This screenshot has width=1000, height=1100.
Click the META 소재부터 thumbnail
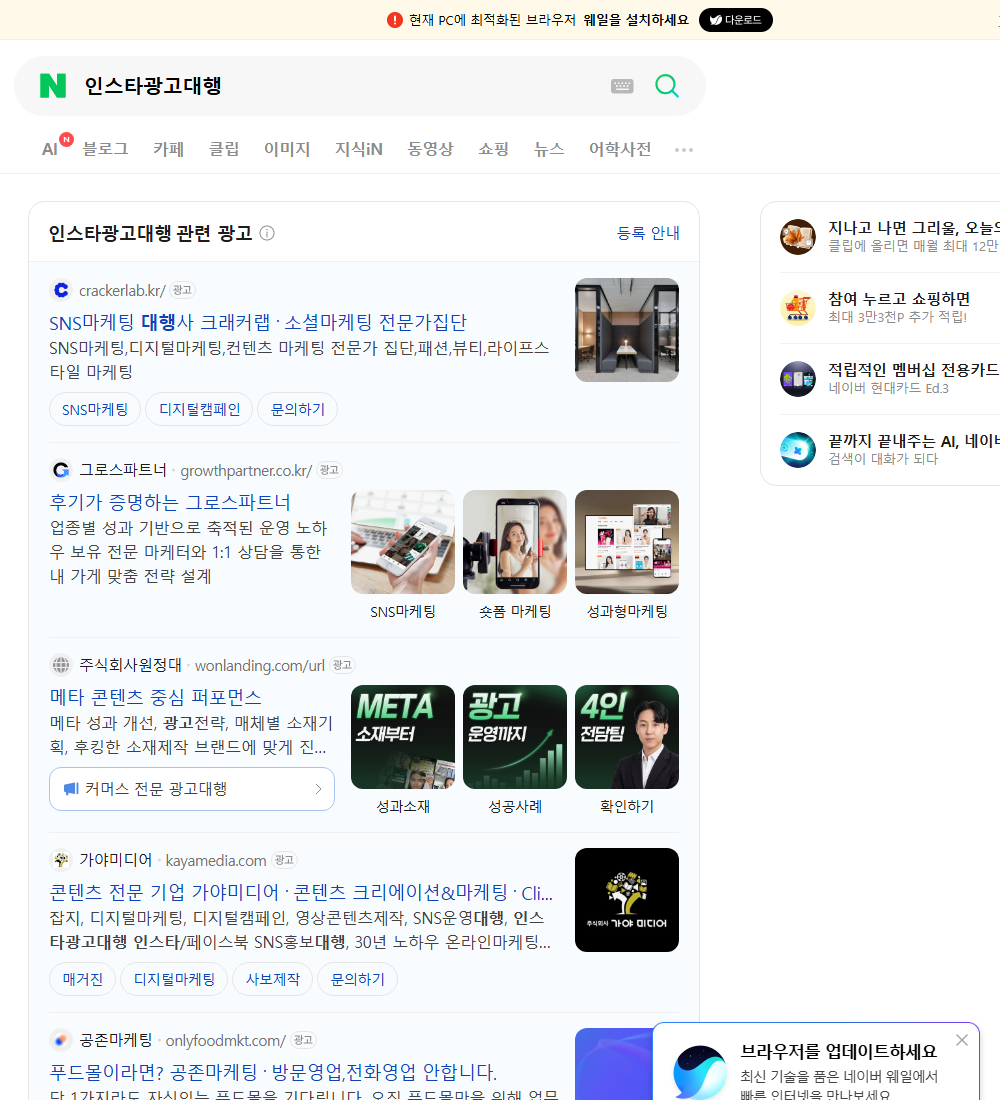coord(403,737)
